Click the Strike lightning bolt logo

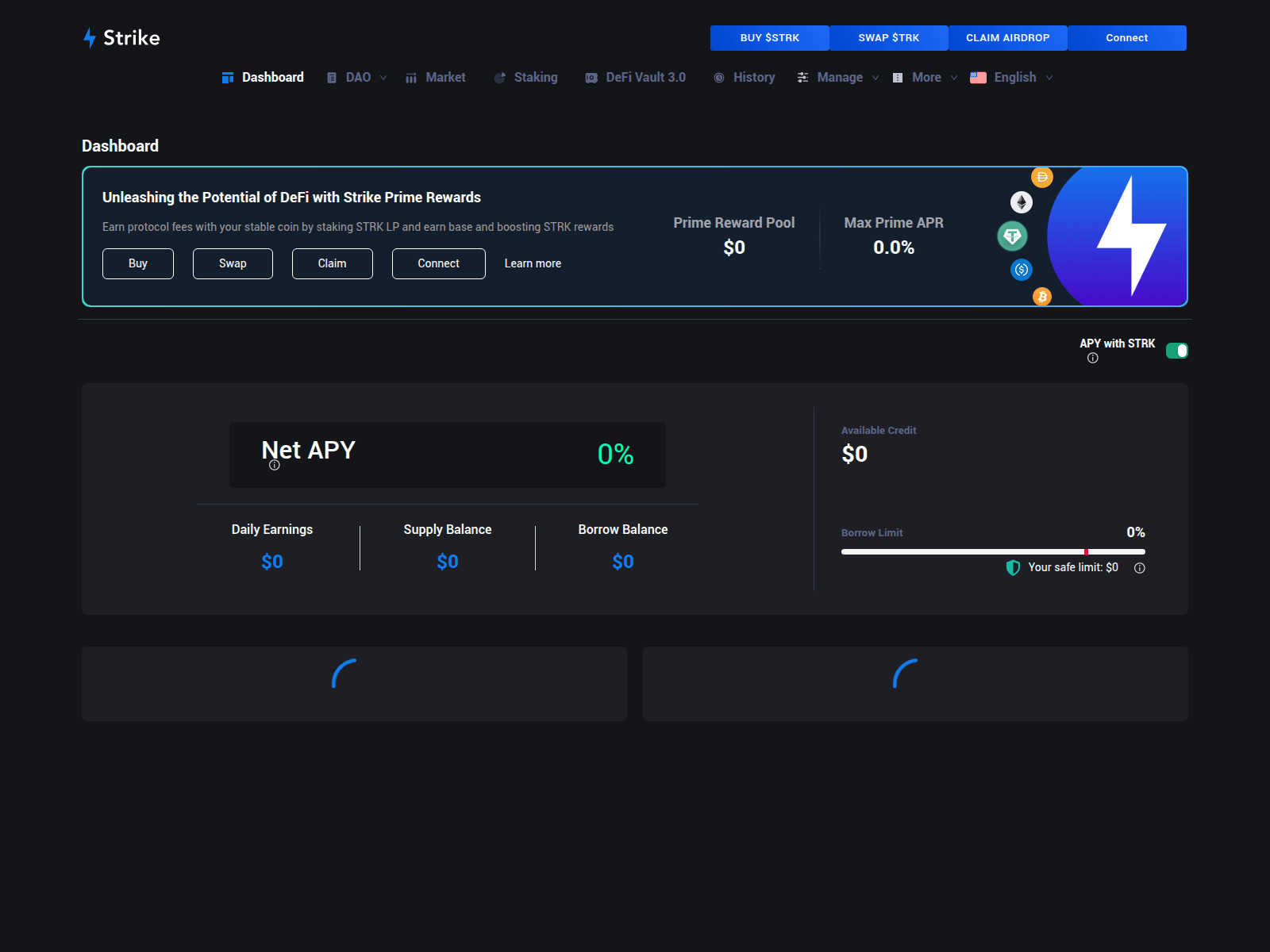click(x=90, y=37)
